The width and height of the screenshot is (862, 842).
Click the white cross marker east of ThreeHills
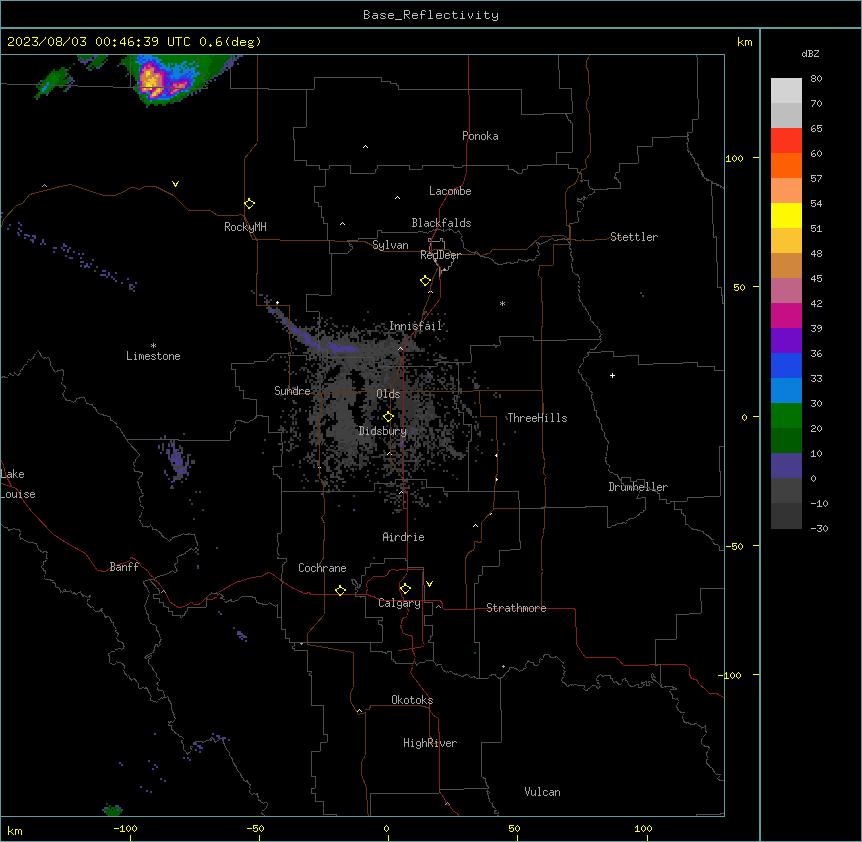(612, 375)
